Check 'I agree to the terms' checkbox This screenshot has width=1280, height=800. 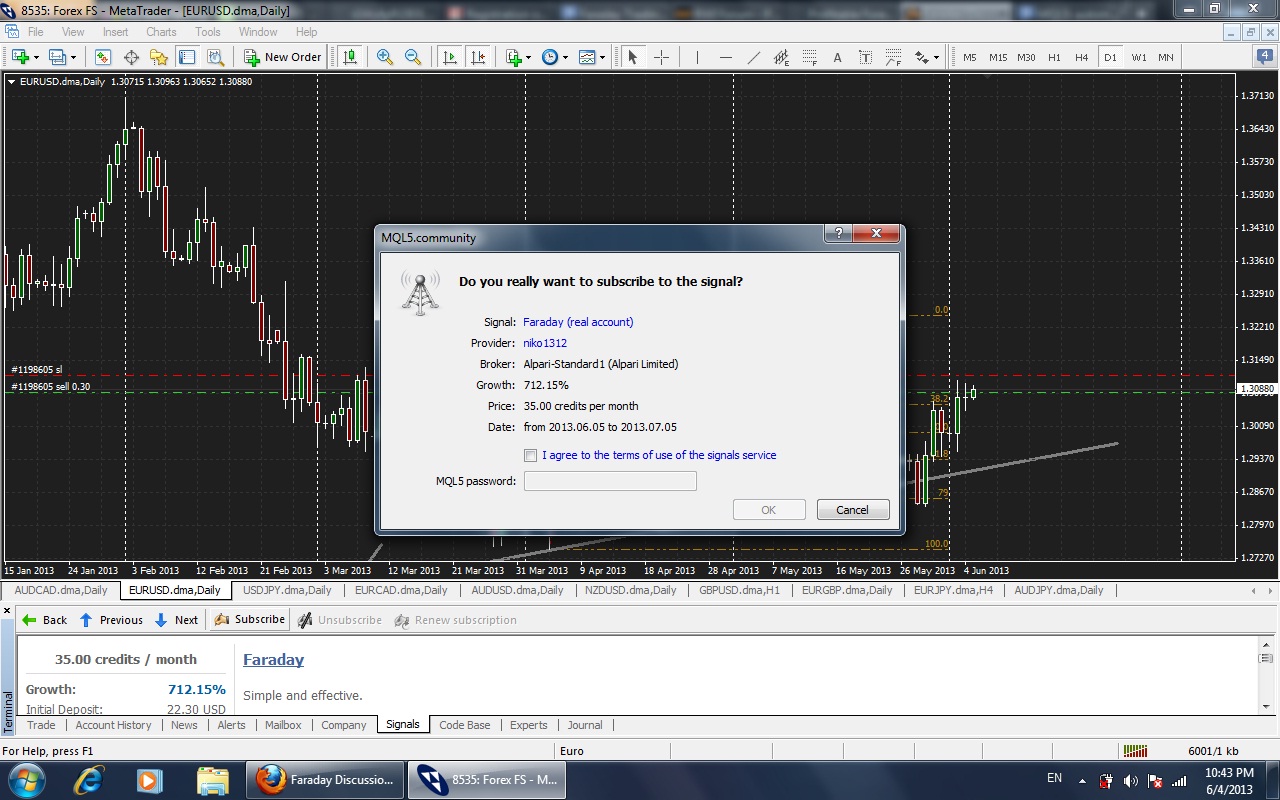point(530,455)
